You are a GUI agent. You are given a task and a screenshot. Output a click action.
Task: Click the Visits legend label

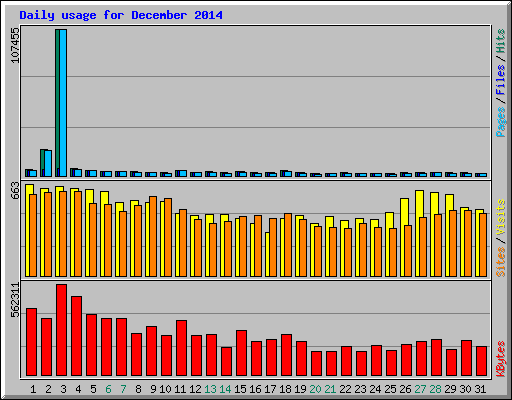501,217
